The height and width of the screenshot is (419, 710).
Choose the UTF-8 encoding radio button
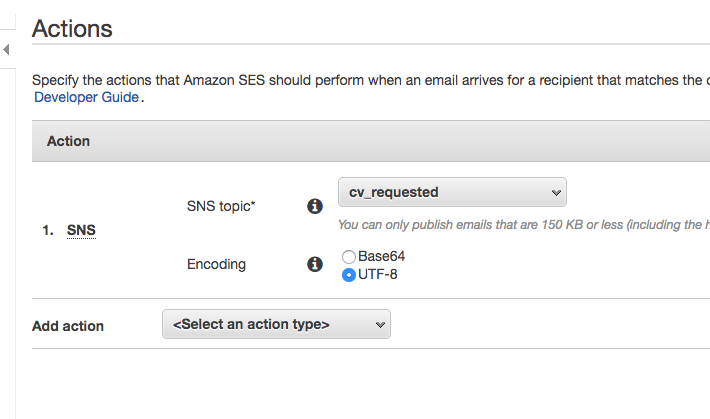(349, 274)
